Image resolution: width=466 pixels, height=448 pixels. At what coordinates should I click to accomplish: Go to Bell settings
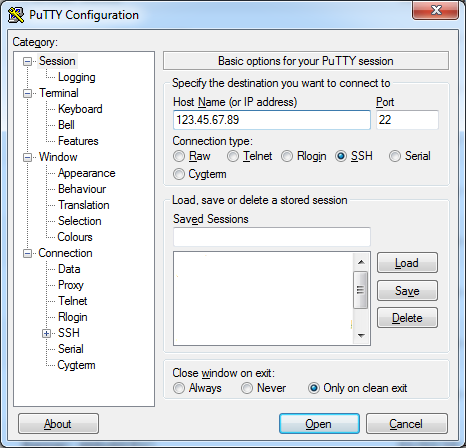click(x=66, y=125)
